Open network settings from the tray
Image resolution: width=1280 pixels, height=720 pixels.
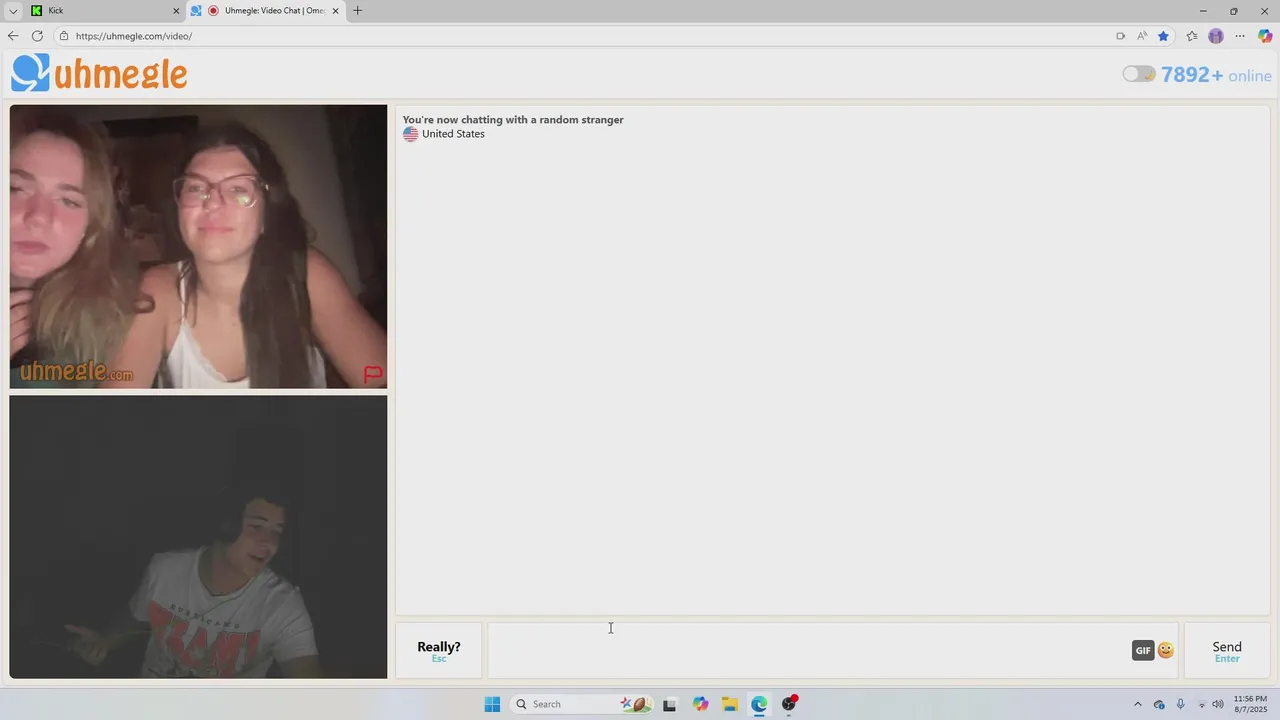click(x=1202, y=704)
